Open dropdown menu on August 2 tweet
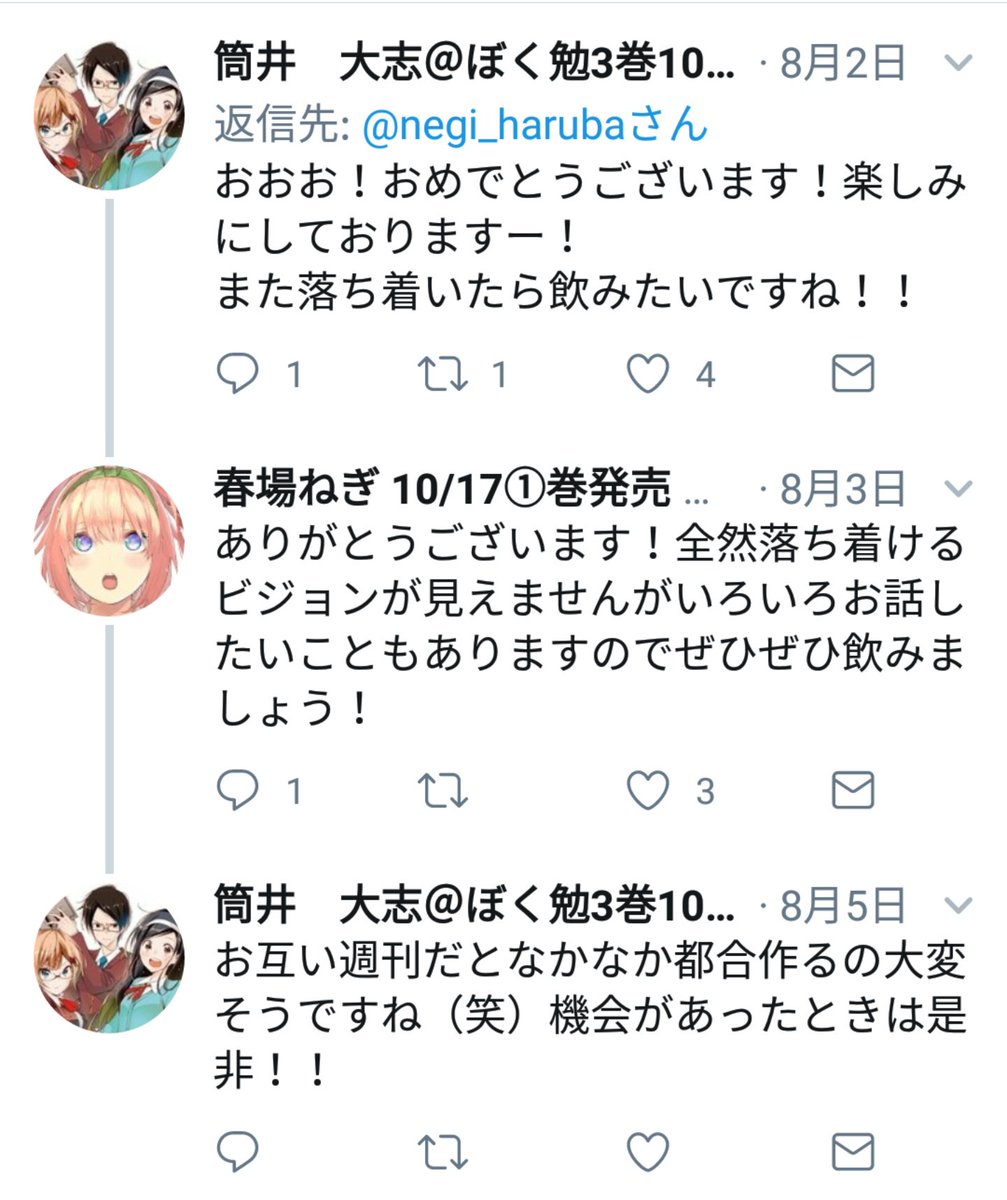 [958, 64]
